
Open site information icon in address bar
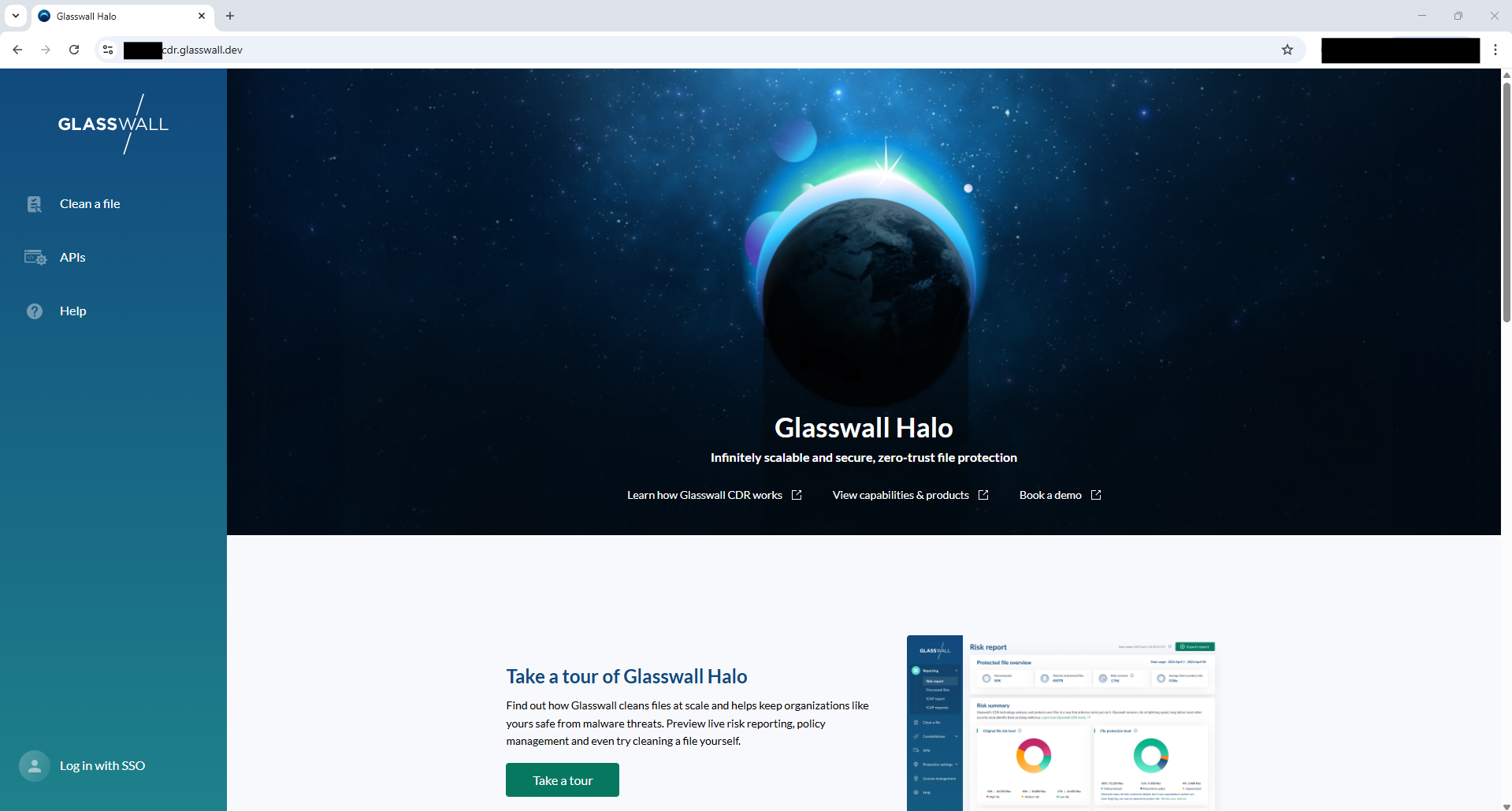pyautogui.click(x=108, y=50)
